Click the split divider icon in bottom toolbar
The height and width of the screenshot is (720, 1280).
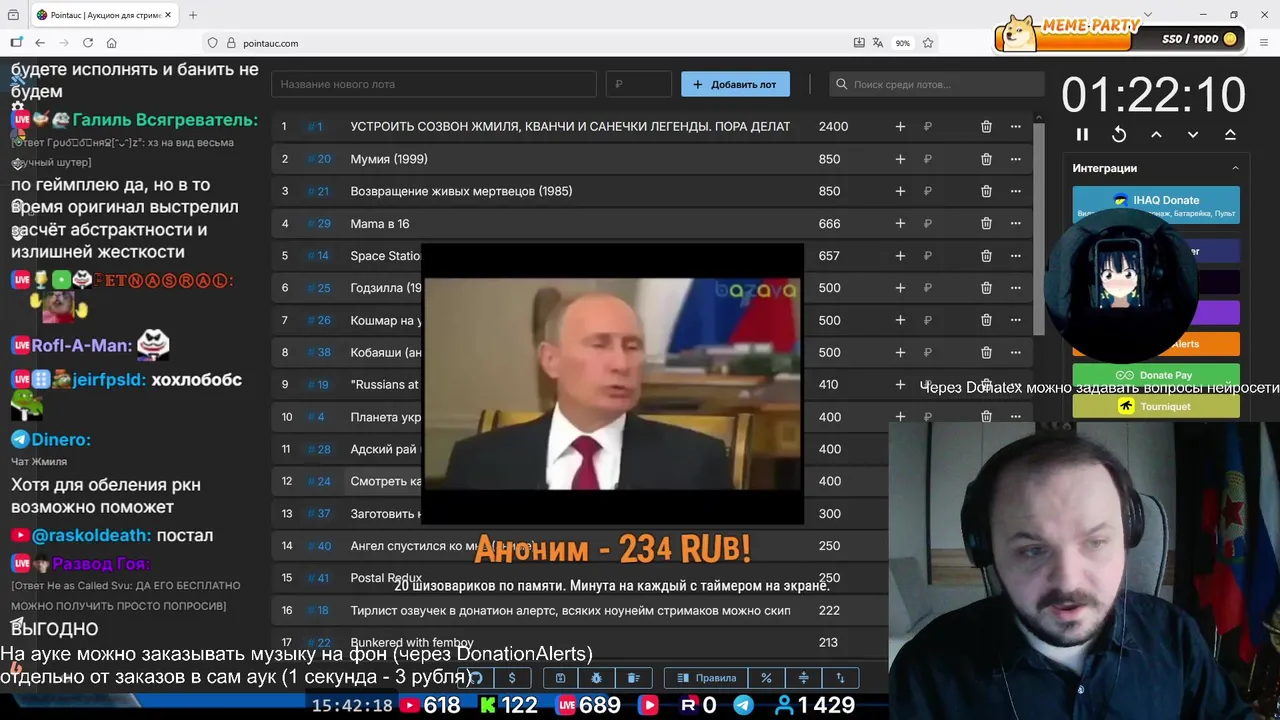[803, 678]
